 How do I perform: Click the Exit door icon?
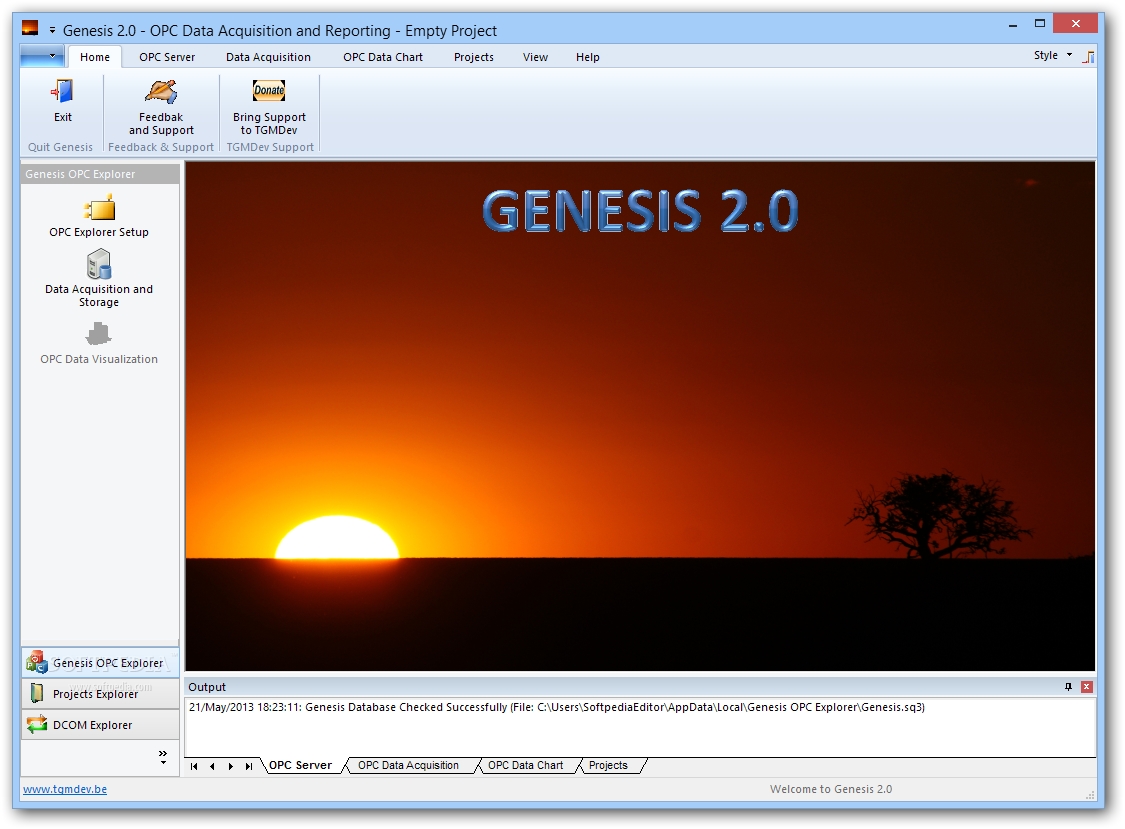[62, 91]
